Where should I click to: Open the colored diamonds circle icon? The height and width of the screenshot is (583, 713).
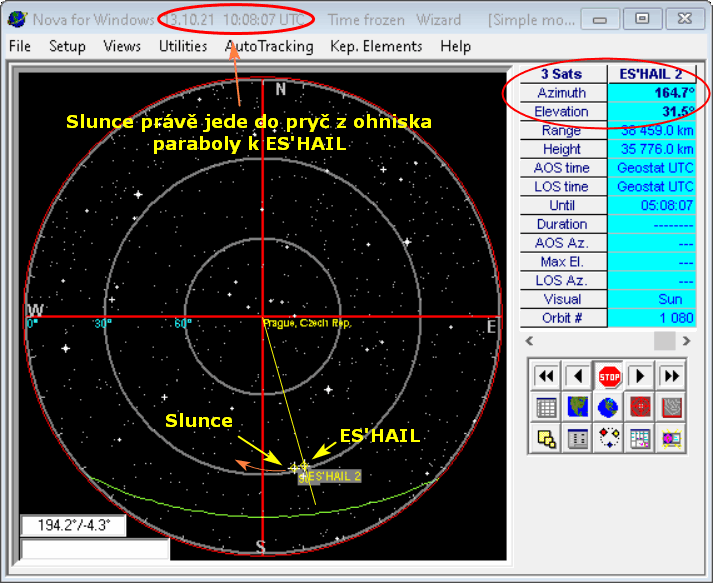pos(609,438)
